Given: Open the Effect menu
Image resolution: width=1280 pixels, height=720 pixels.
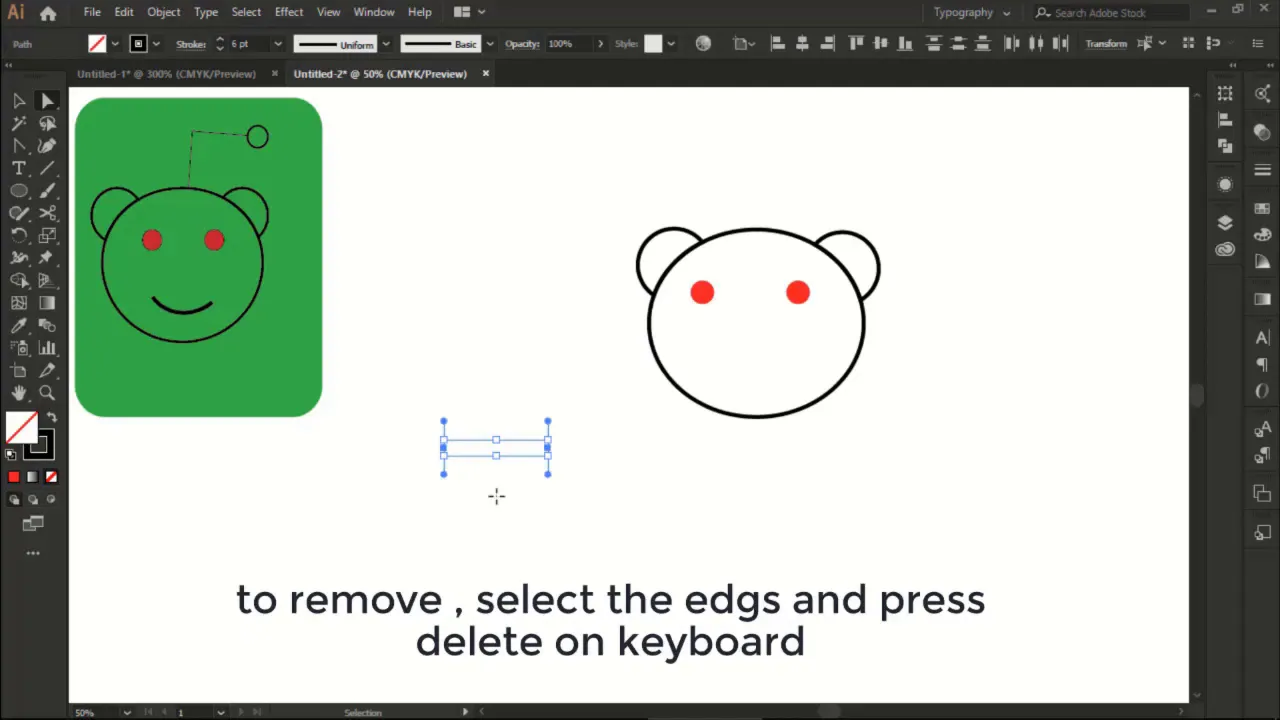Looking at the screenshot, I should [289, 12].
